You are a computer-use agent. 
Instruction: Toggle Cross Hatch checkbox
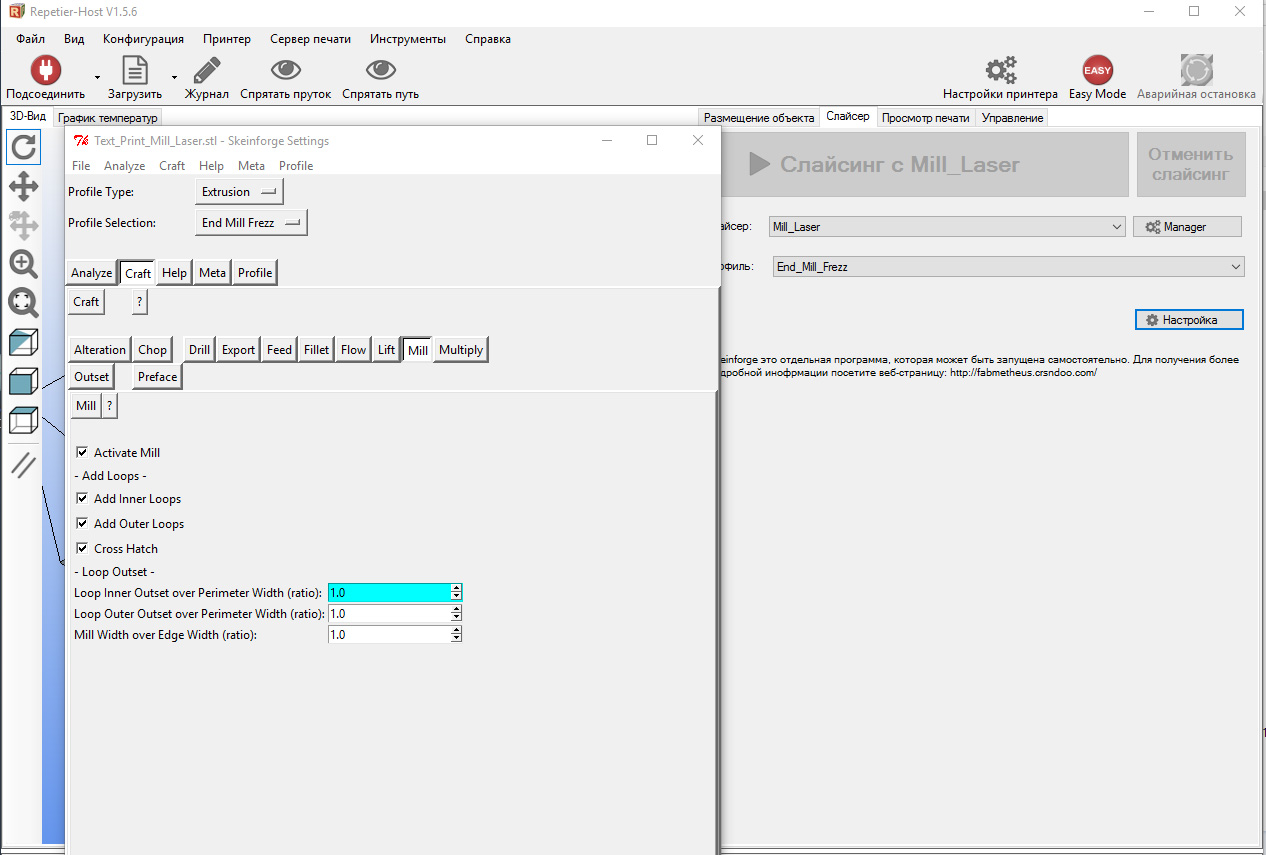pyautogui.click(x=82, y=548)
